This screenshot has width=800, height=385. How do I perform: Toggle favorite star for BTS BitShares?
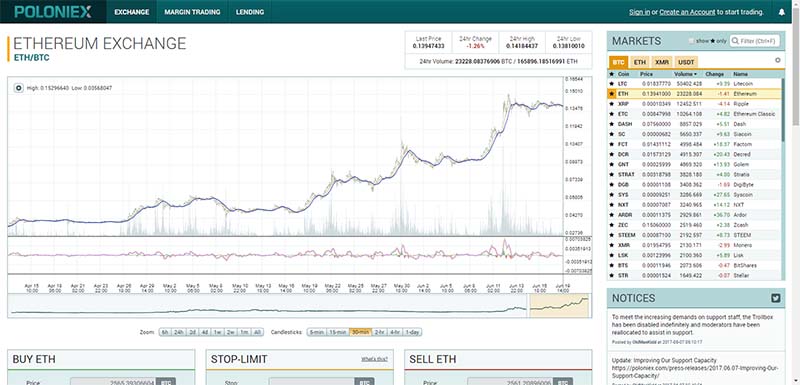tap(611, 266)
